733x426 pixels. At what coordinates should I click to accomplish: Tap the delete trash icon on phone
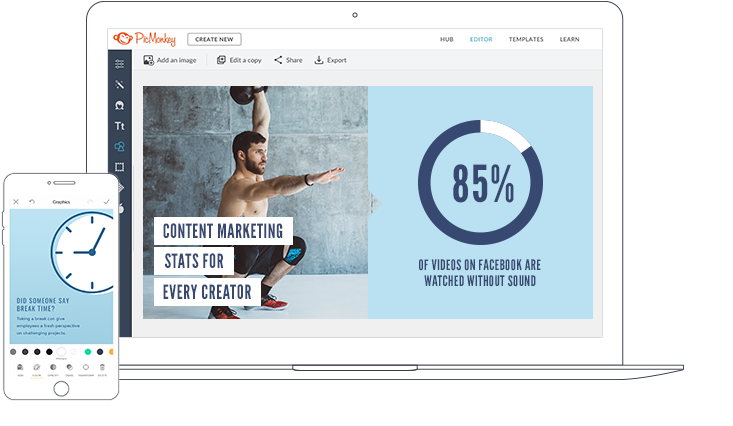pyautogui.click(x=102, y=368)
